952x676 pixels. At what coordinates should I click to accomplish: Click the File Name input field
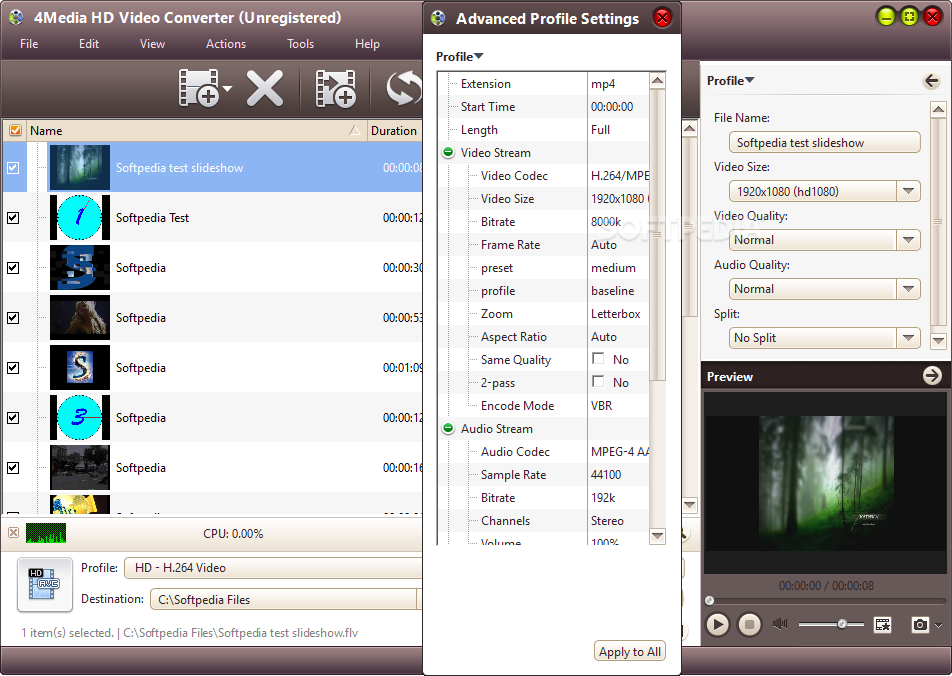(824, 143)
